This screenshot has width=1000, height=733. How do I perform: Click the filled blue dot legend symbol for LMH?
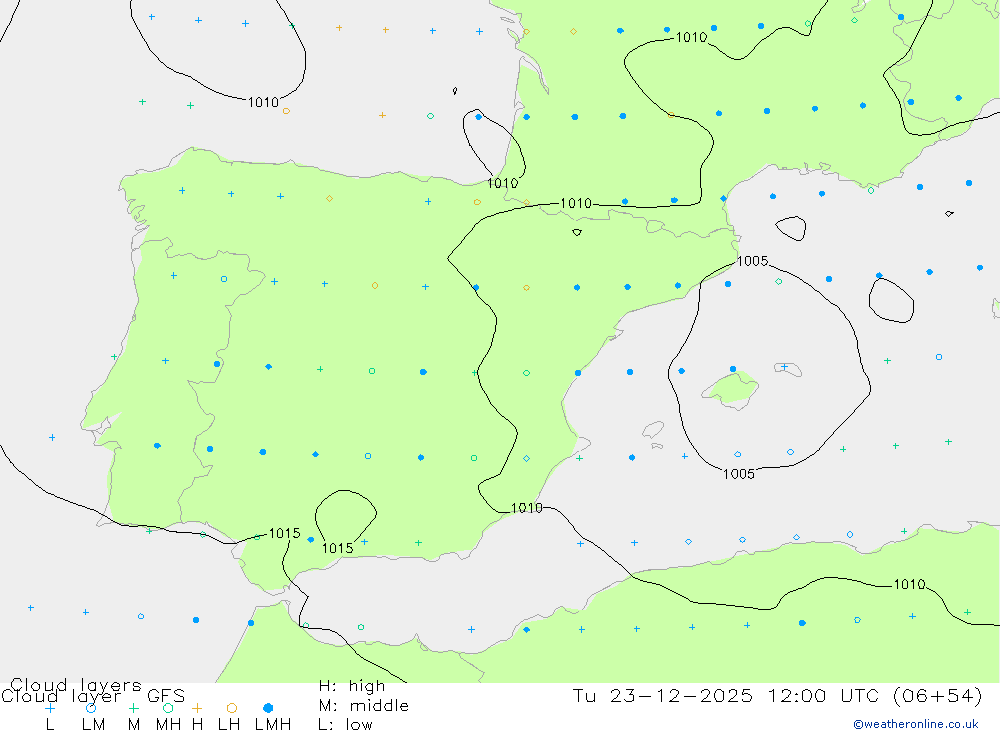click(268, 708)
